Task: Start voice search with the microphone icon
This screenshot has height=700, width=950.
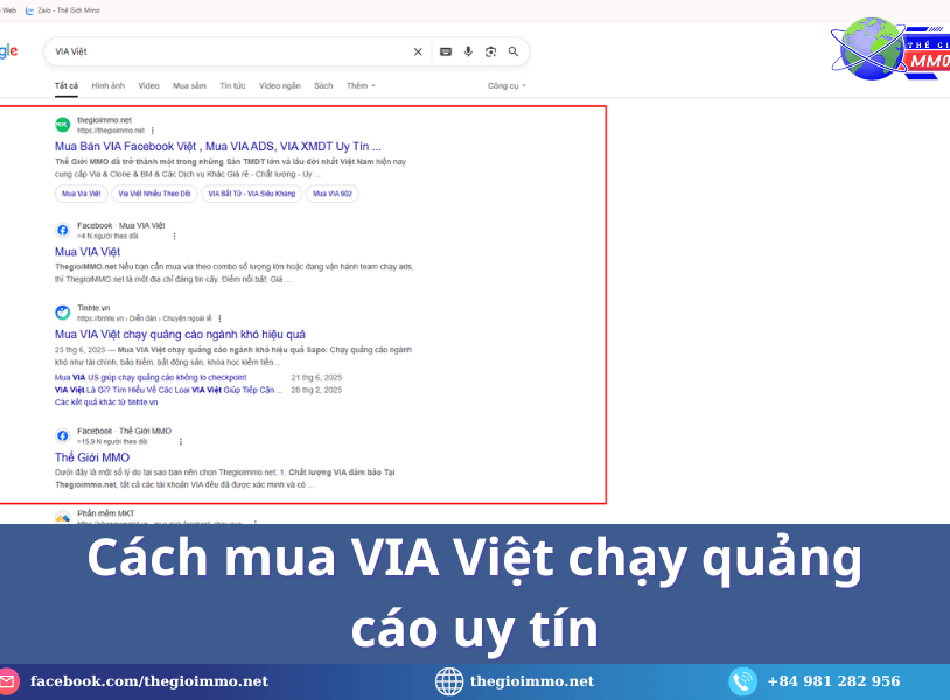Action: tap(468, 52)
